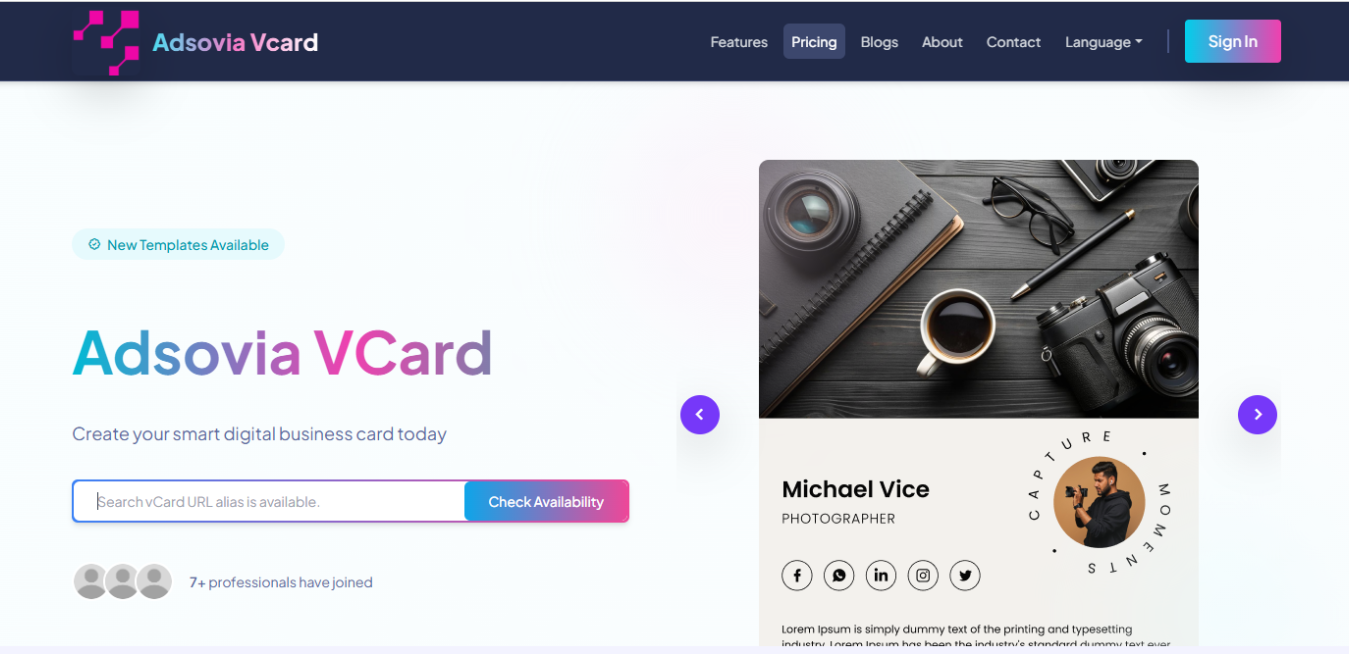Click the Adsovia Vcard pink logo icon
The width and height of the screenshot is (1349, 654).
tap(106, 43)
